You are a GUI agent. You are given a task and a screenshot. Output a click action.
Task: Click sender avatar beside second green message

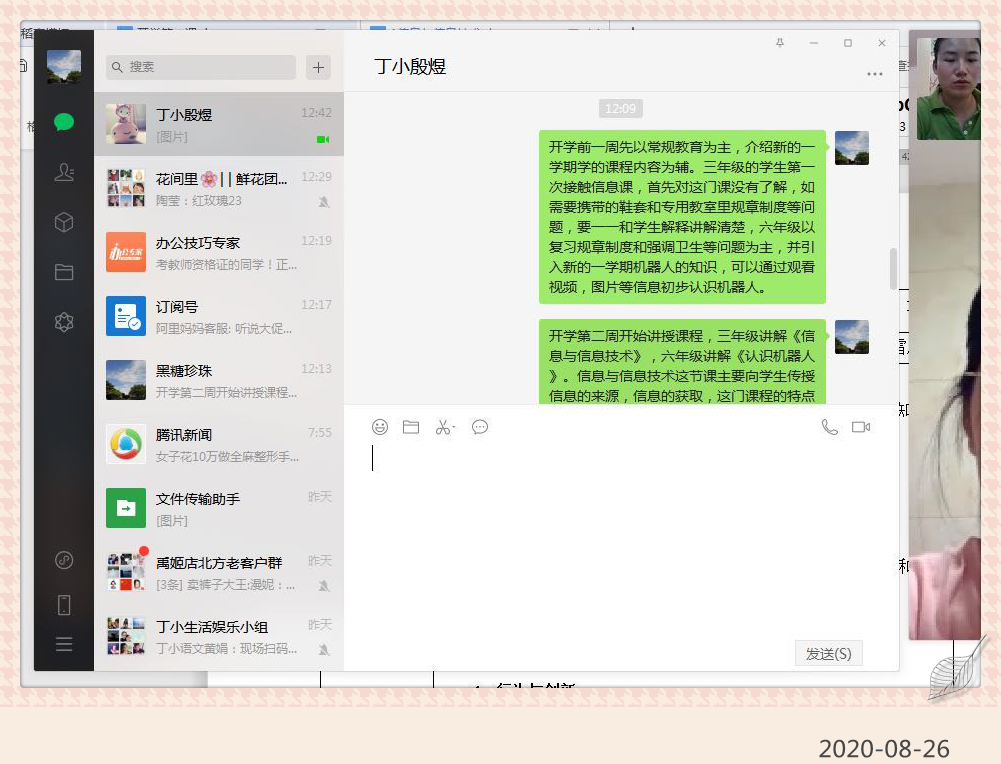[852, 337]
